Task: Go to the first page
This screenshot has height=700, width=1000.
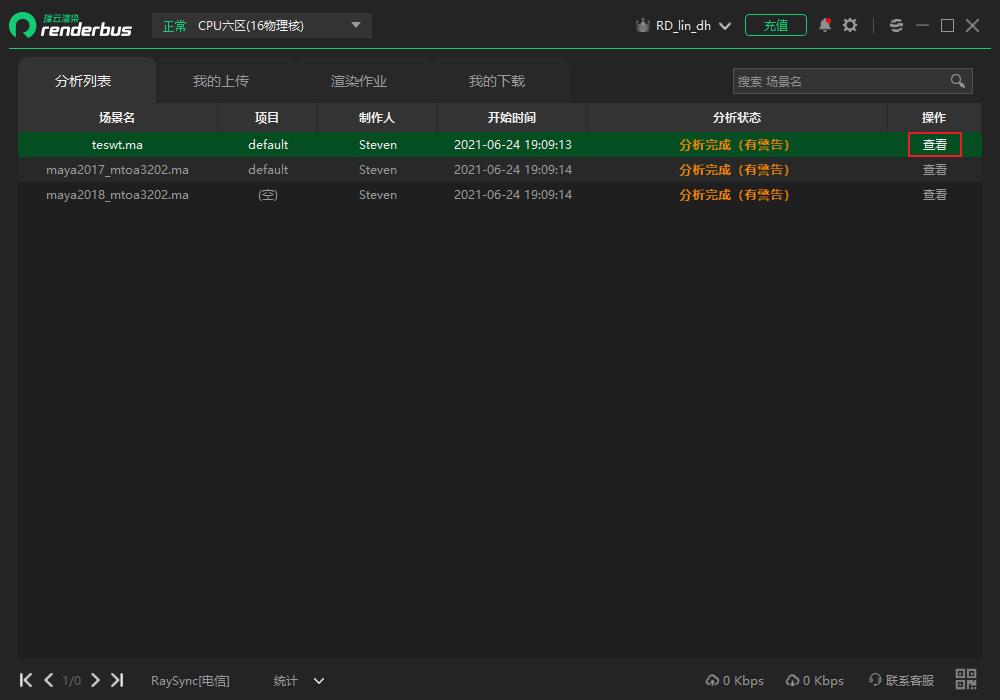Action: [26, 680]
